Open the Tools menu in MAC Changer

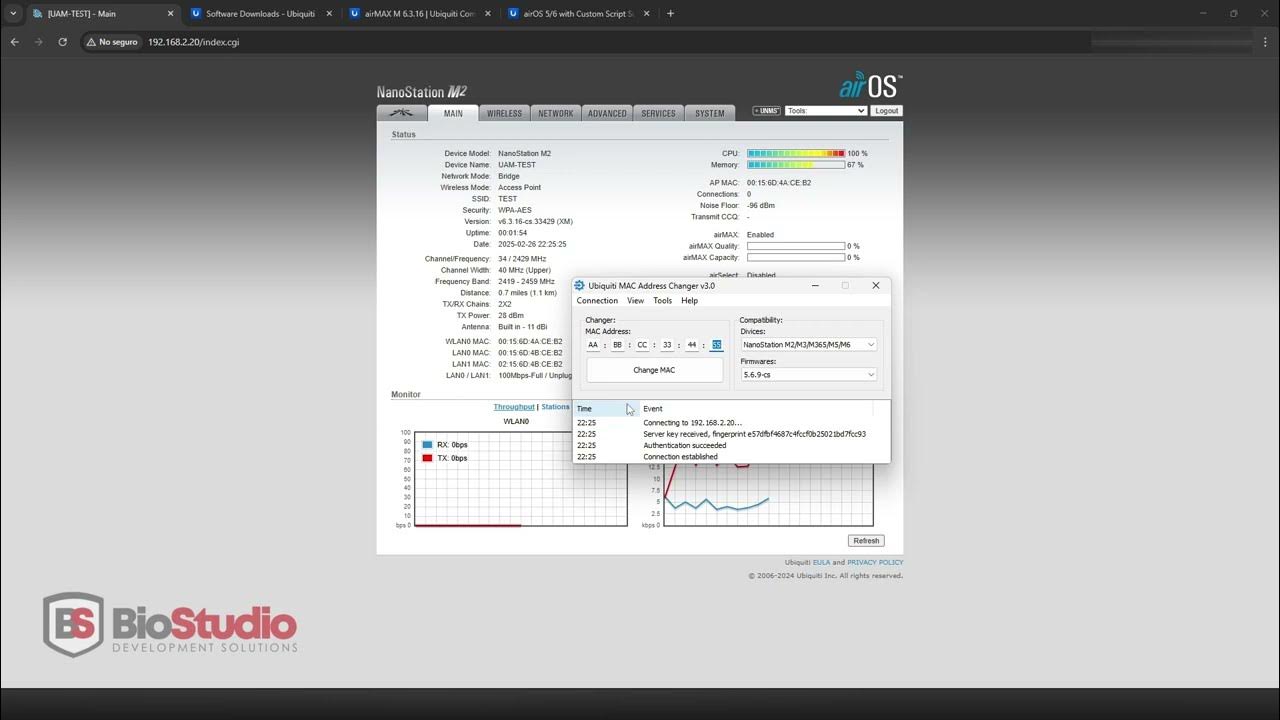[662, 300]
